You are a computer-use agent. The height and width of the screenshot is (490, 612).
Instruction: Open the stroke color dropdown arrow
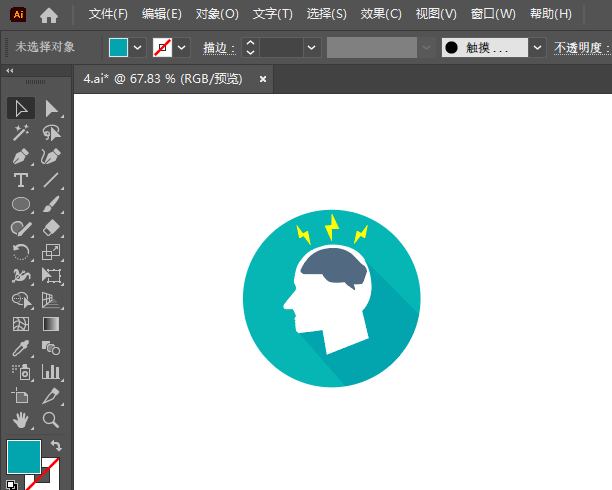[x=181, y=48]
